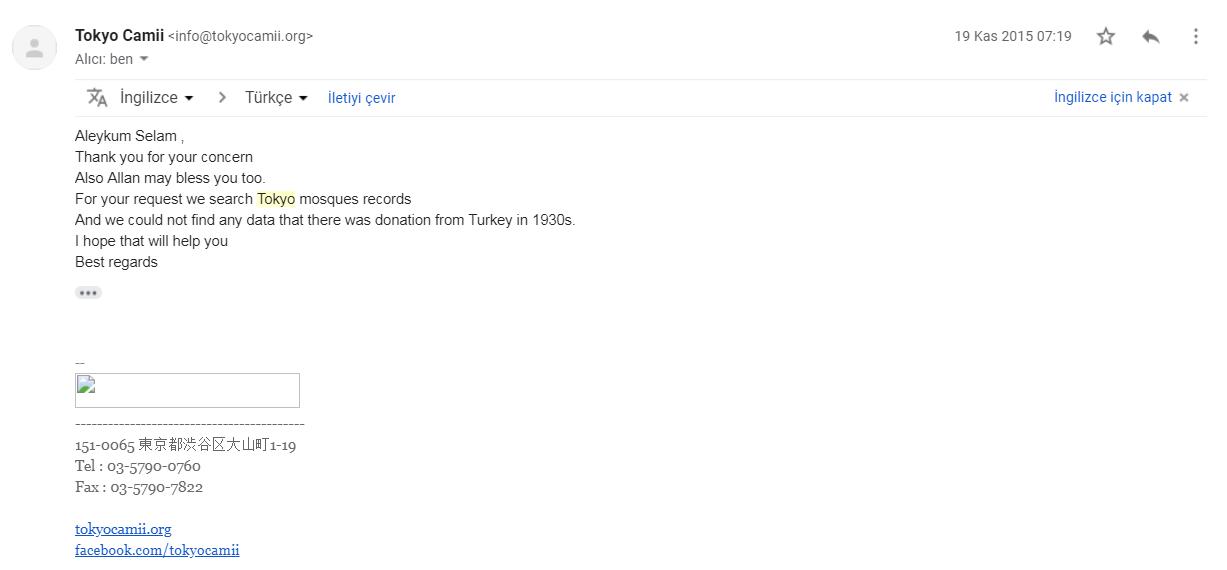Click the translate icon
The height and width of the screenshot is (570, 1227).
tap(97, 98)
